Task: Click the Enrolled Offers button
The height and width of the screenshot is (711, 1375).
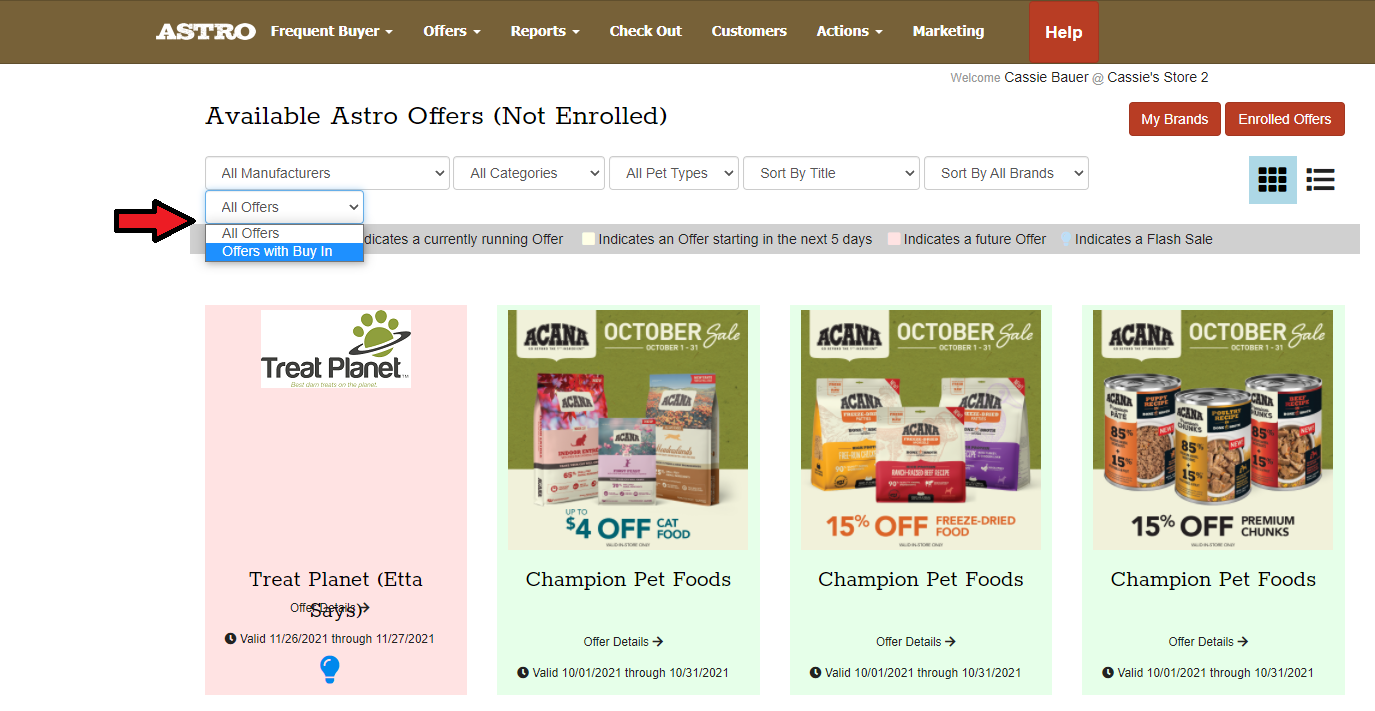Action: click(1285, 119)
